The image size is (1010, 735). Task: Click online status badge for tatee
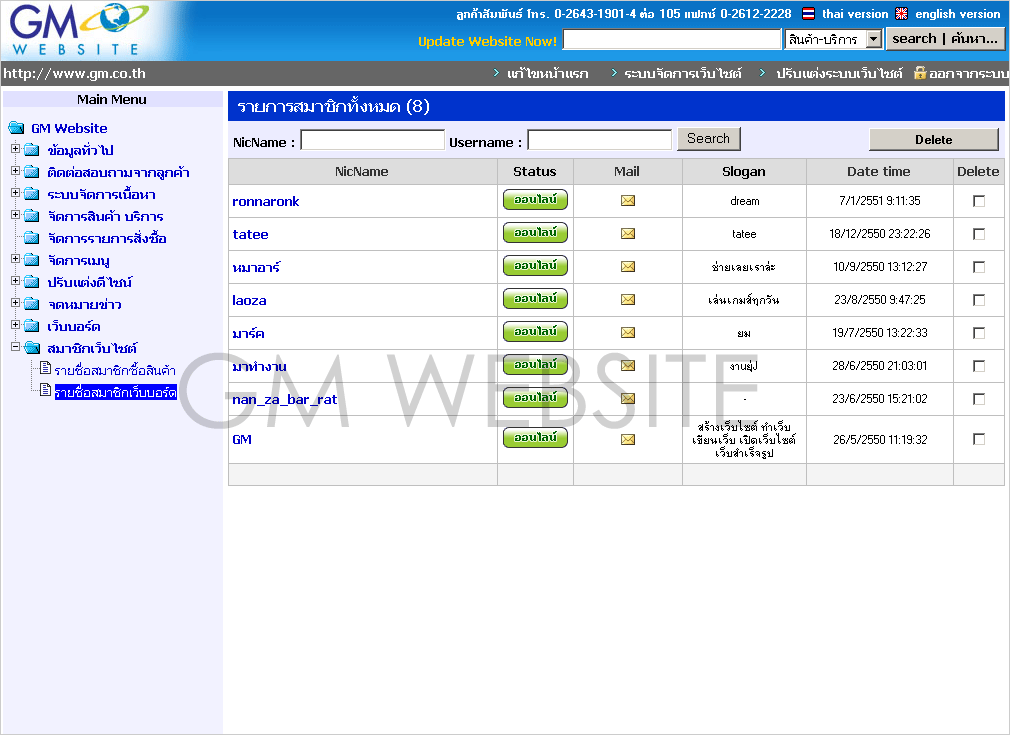coord(535,233)
